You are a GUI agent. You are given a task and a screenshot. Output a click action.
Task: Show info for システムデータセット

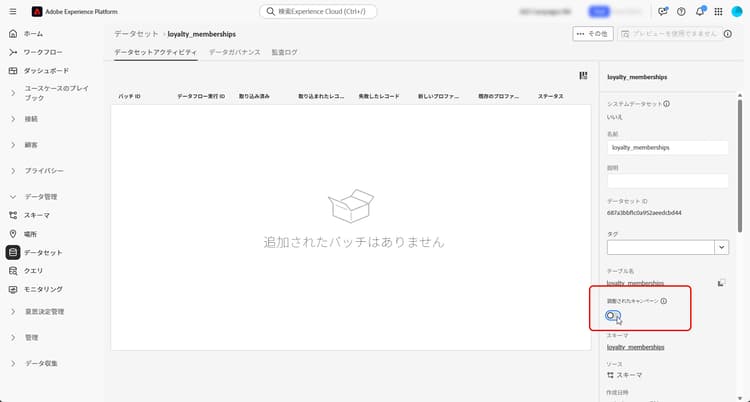(666, 103)
